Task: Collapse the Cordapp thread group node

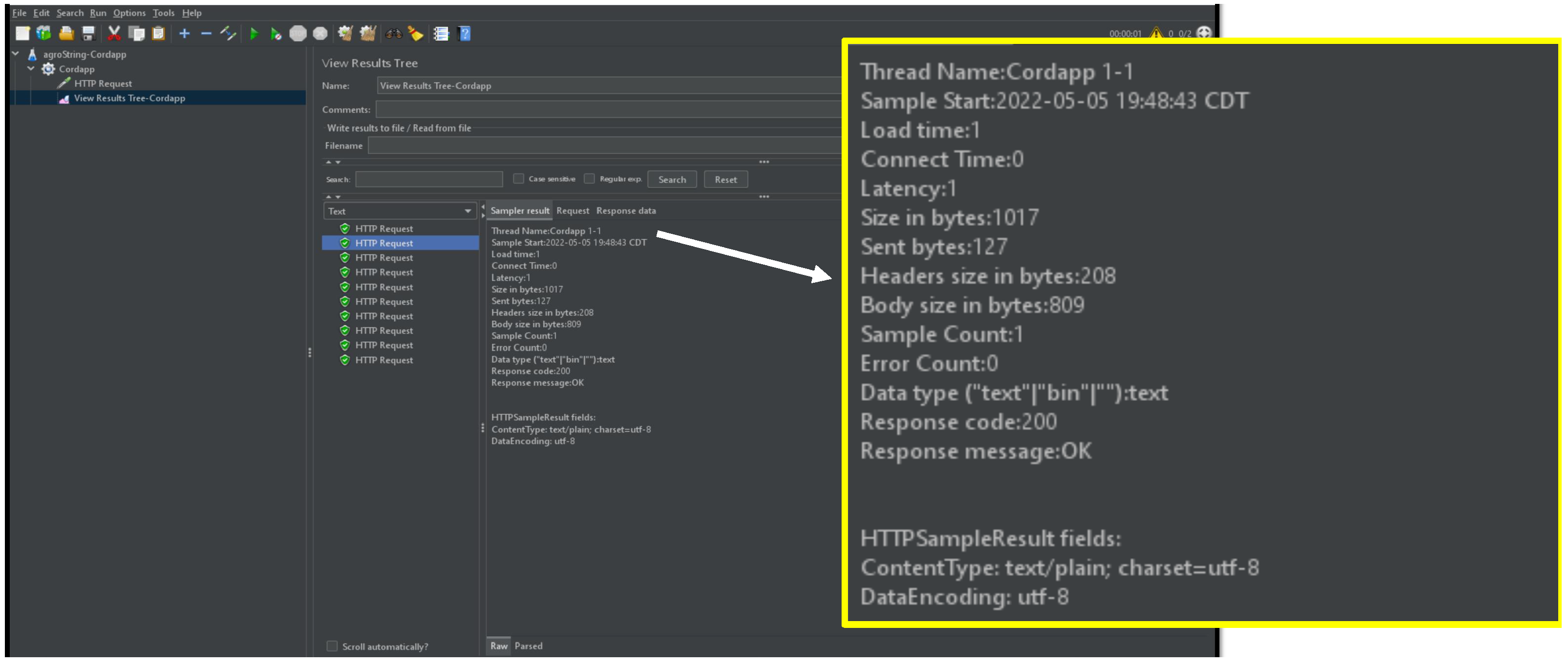Action: pos(31,68)
